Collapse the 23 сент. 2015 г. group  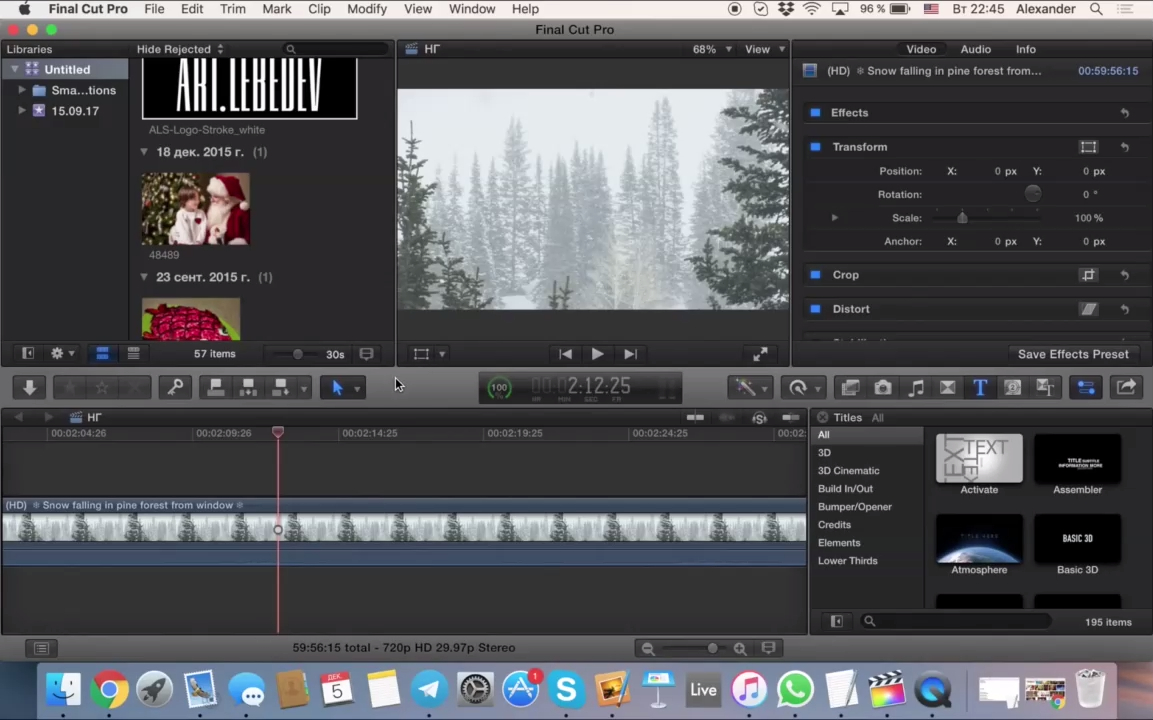144,277
